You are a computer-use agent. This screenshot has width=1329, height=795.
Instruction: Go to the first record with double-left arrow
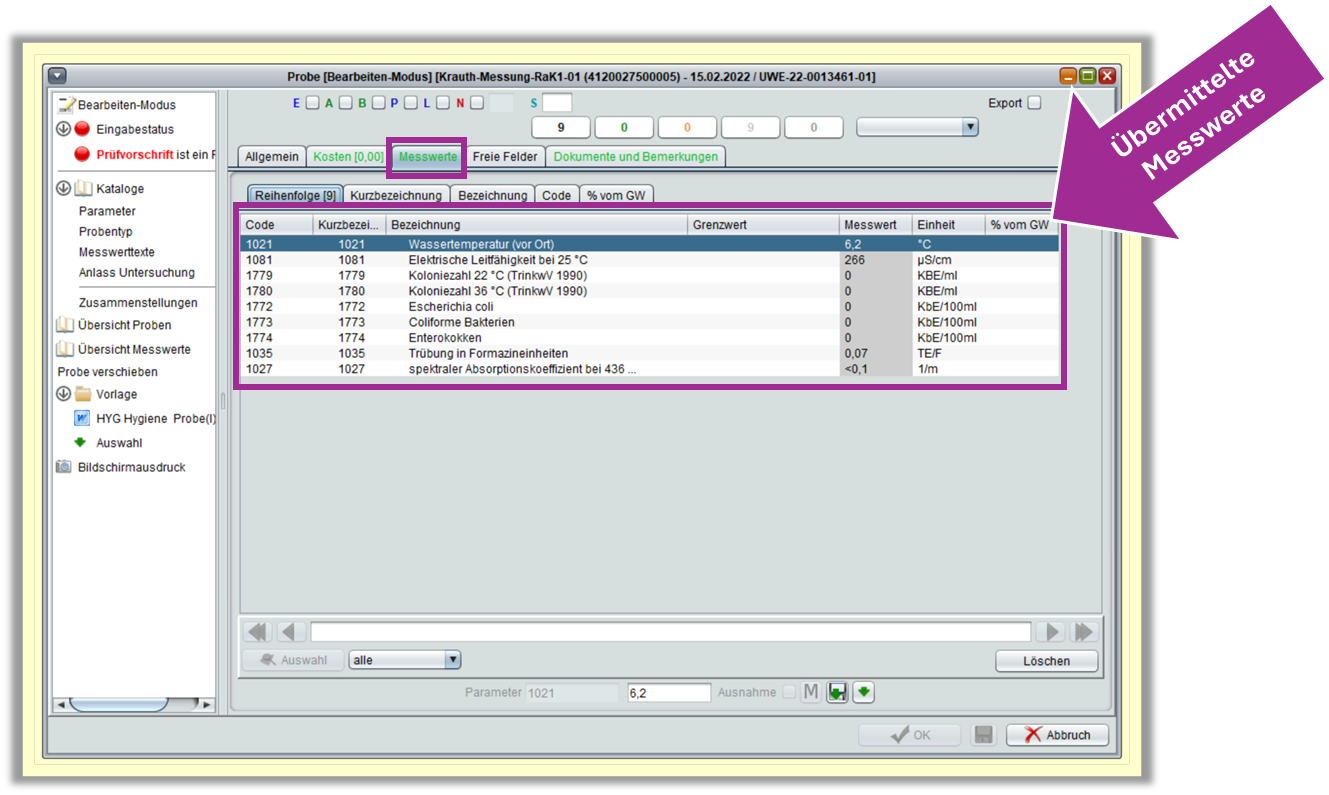[x=258, y=632]
